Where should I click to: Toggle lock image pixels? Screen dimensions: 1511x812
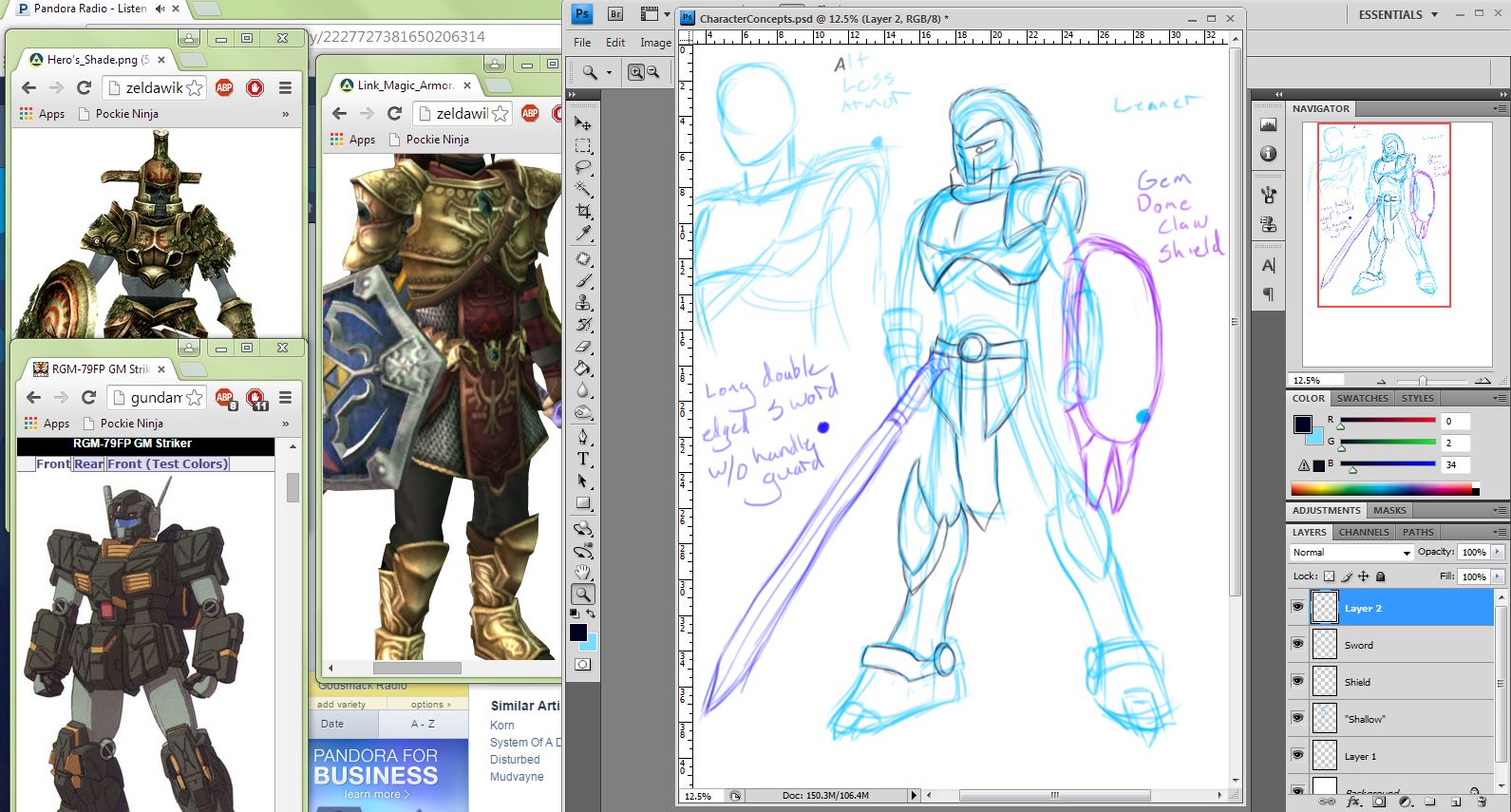(1347, 576)
